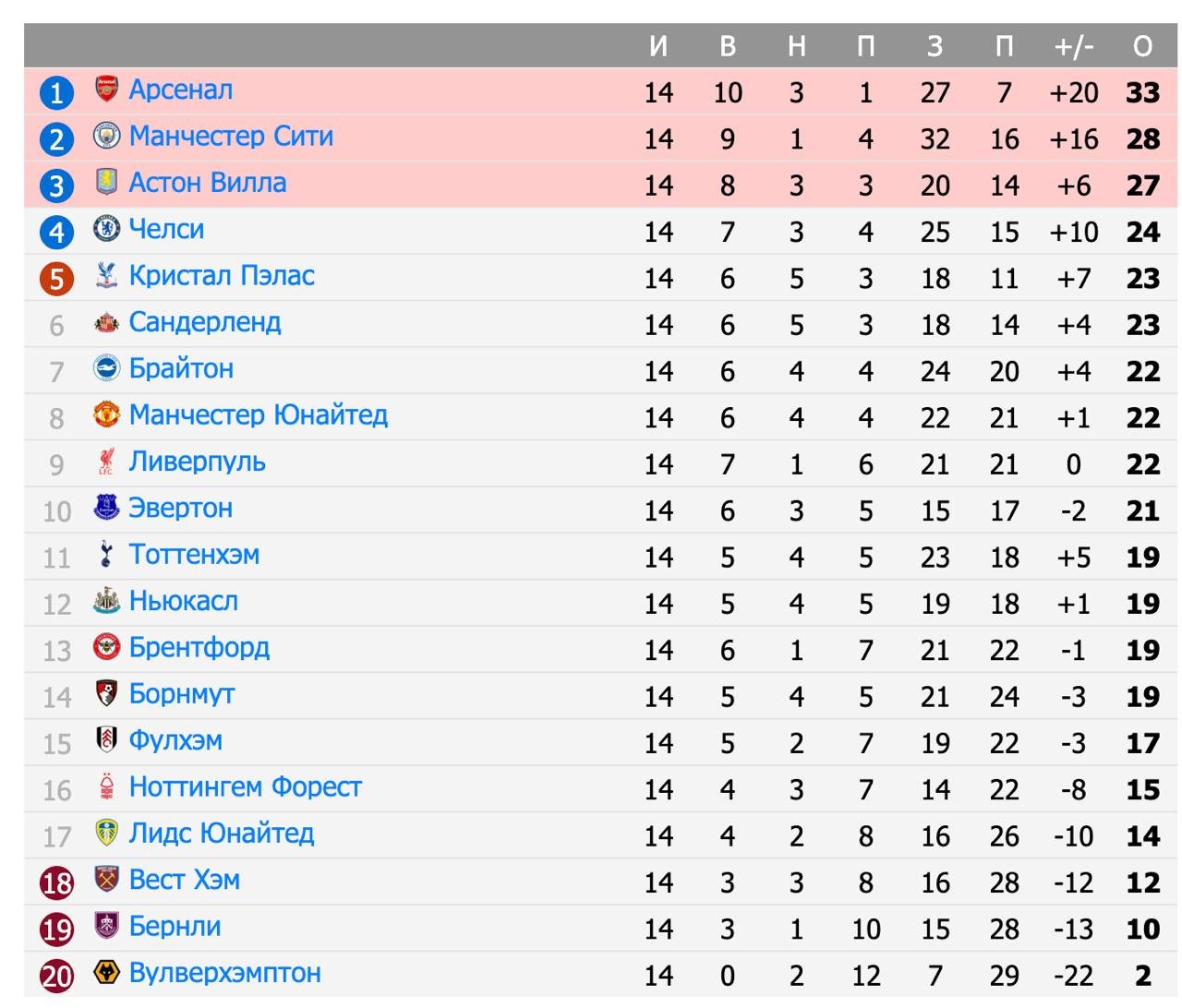Viewport: 1182px width, 1008px height.
Task: Click the Wolverhampton wolf crest icon
Action: 107,972
